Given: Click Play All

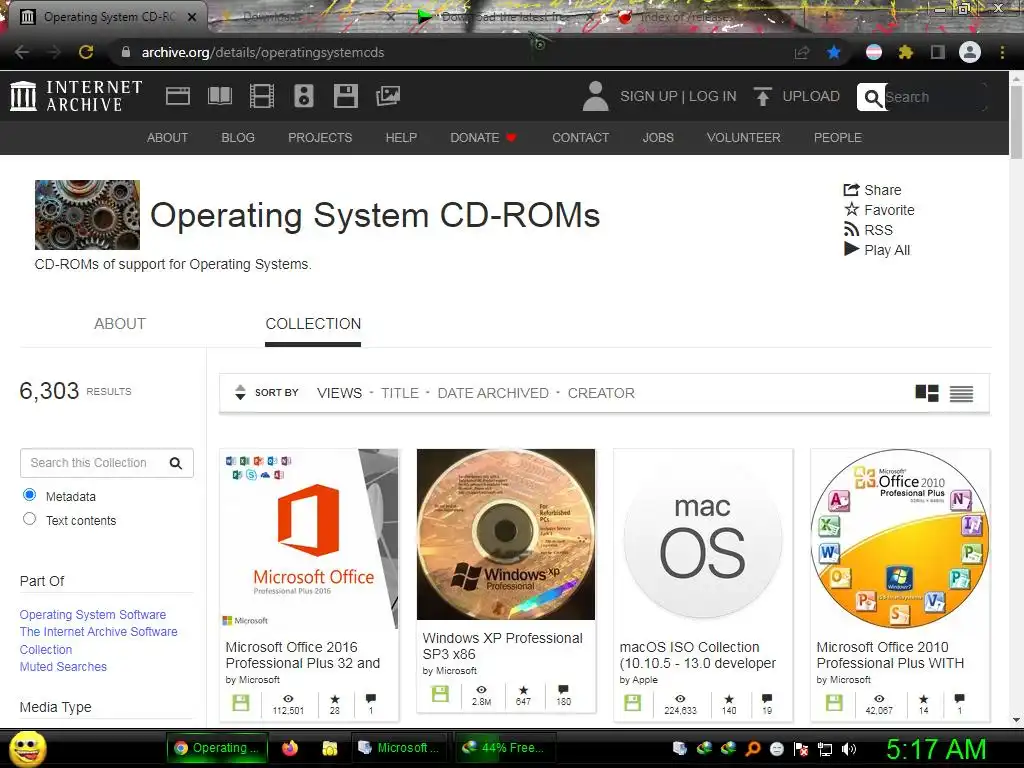Looking at the screenshot, I should (877, 250).
